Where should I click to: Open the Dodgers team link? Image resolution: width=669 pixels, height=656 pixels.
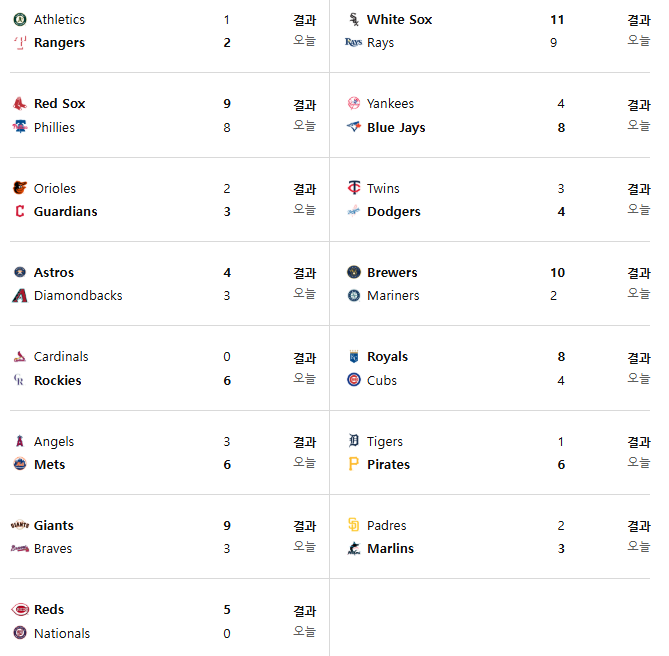393,211
